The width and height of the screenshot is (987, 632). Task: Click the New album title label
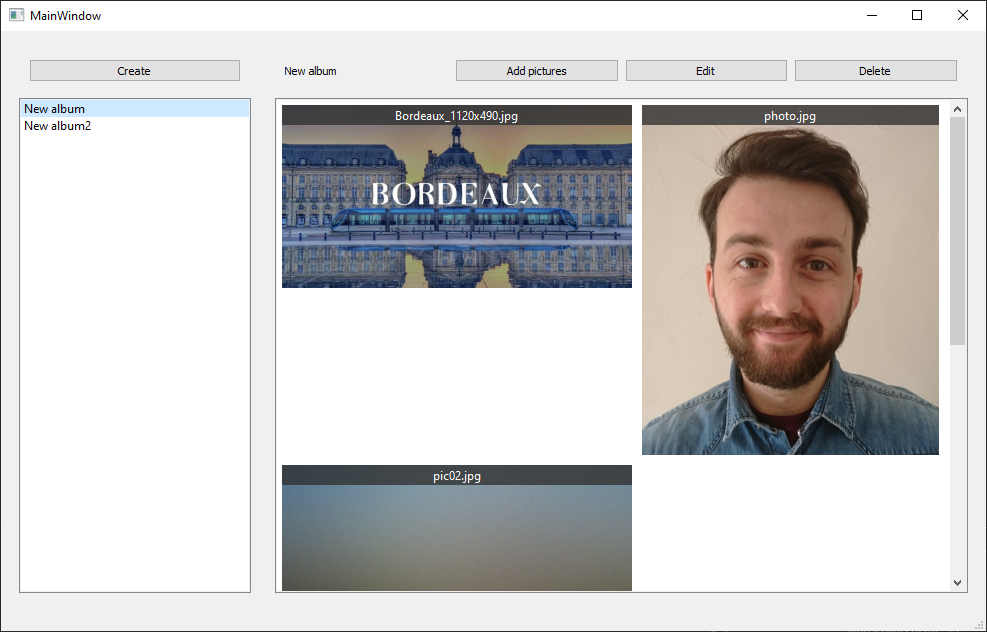[310, 71]
